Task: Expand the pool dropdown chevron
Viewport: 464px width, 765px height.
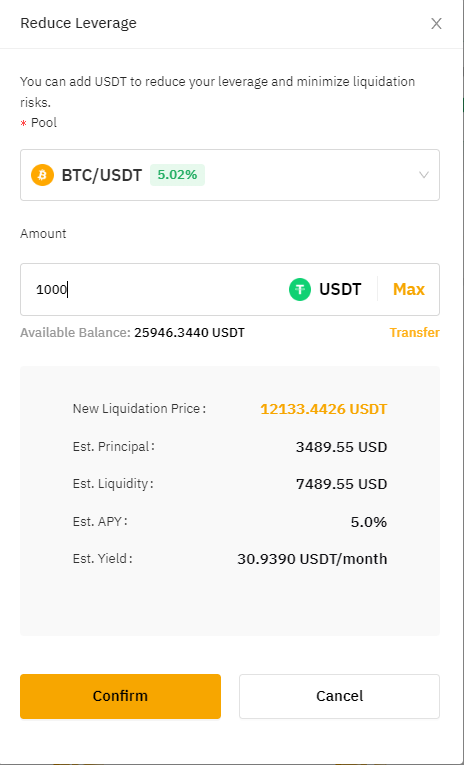Action: [424, 175]
